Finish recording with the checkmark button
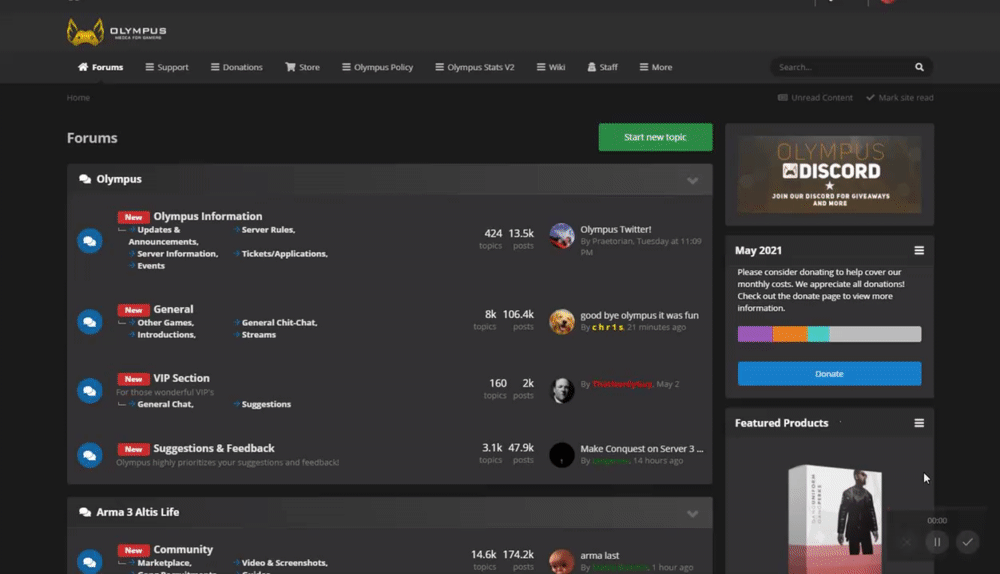This screenshot has width=1000, height=574. coord(967,542)
